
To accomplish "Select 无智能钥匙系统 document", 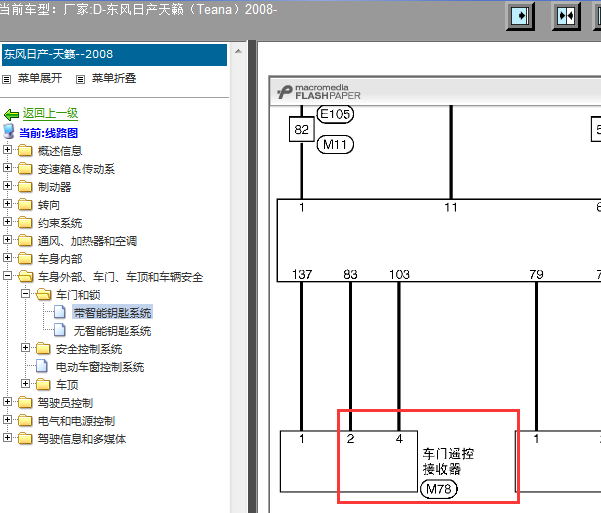I will [x=112, y=331].
